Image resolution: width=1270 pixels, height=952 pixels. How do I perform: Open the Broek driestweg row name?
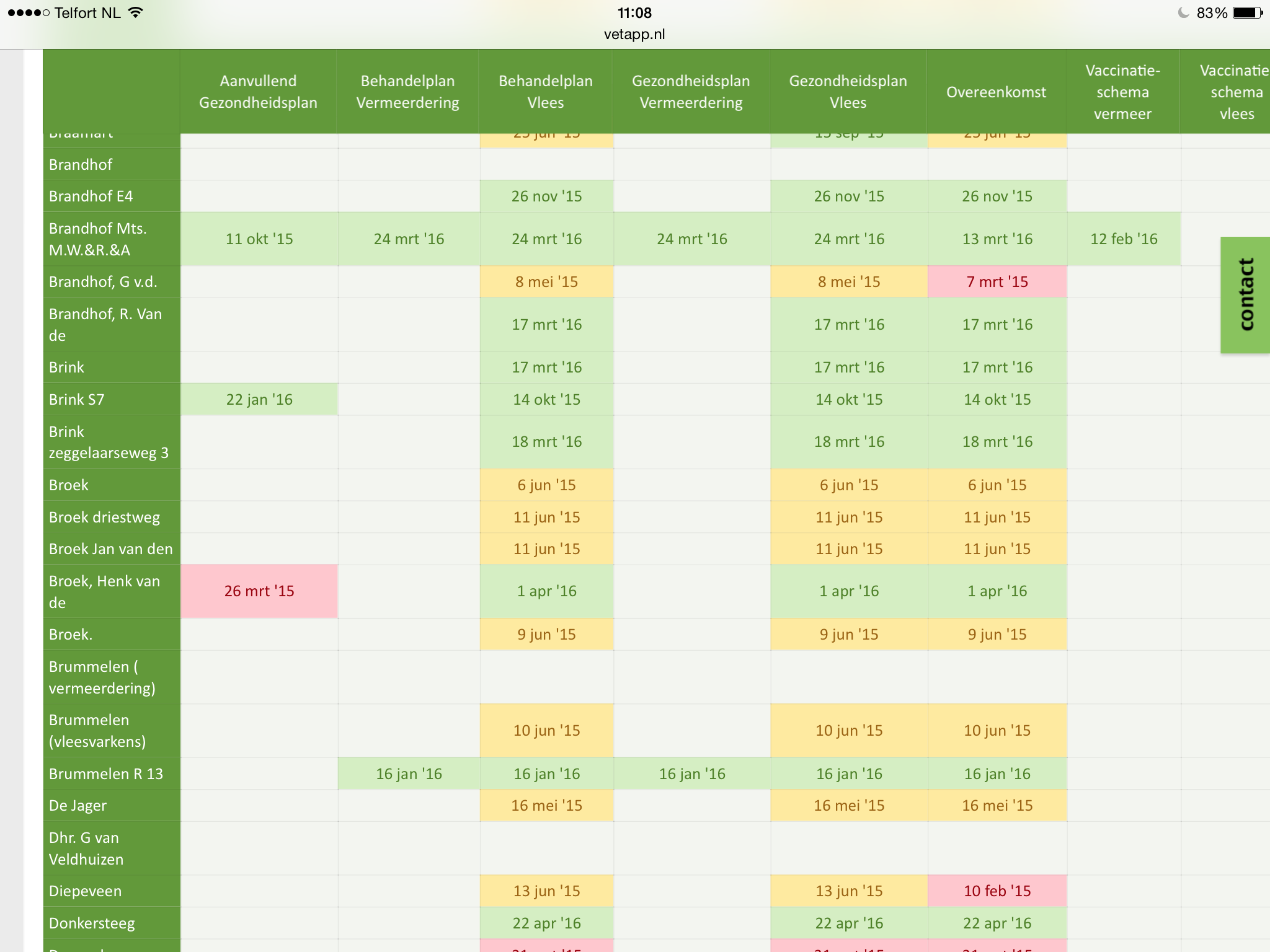click(x=112, y=517)
